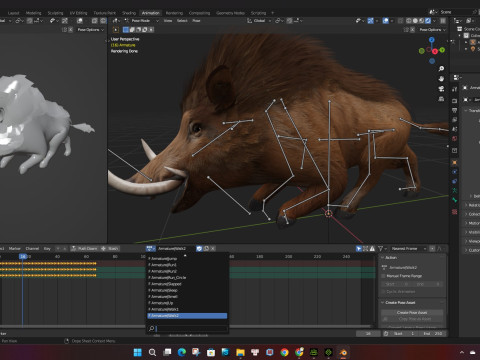
Task: Switch to the Sculpting workspace tab
Action: click(x=55, y=13)
